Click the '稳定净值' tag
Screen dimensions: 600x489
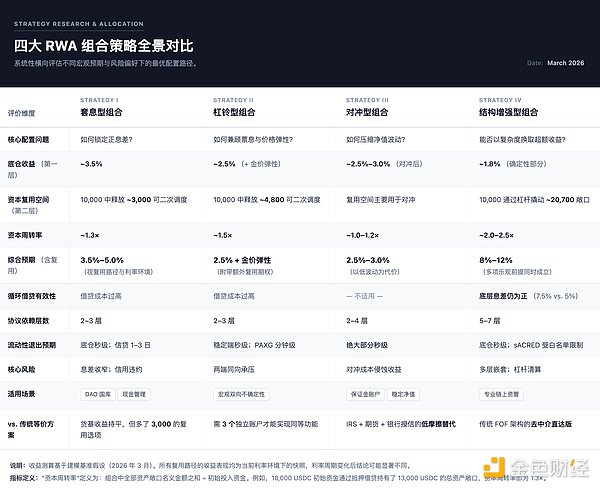click(403, 394)
